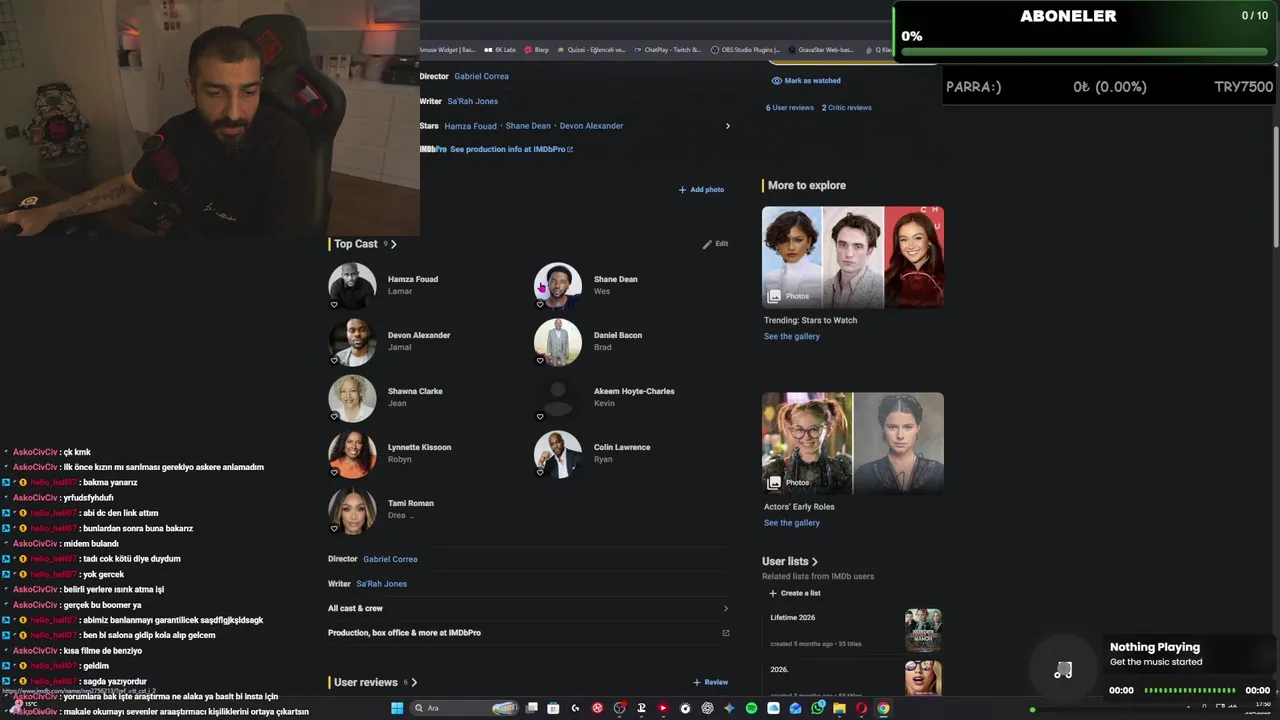
Task: Click the eye icon beside Mark as watched
Action: pos(776,81)
